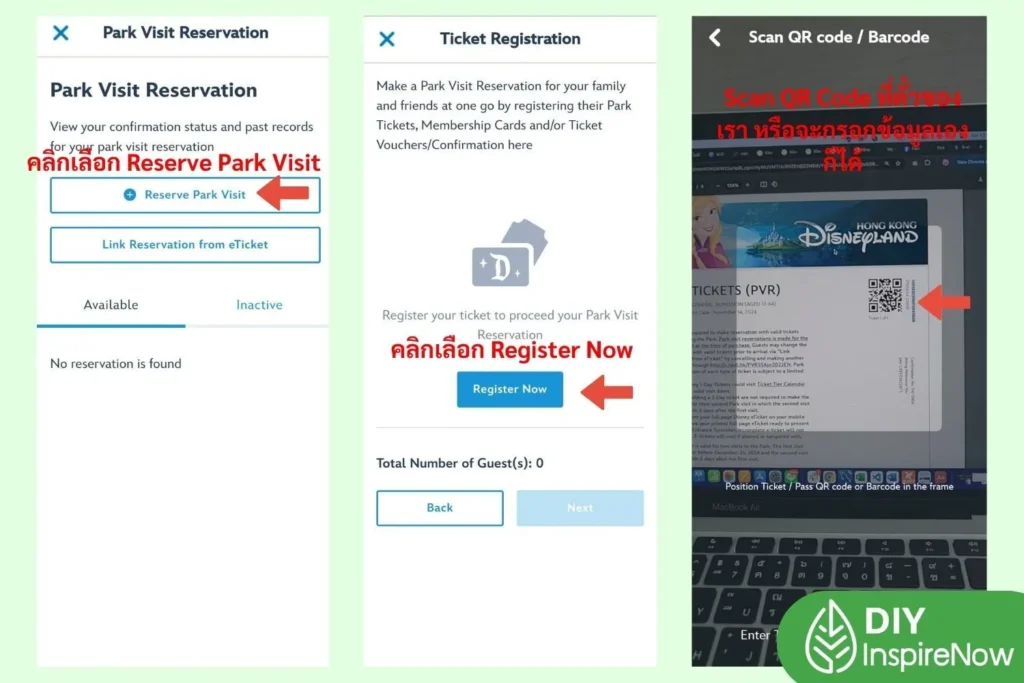
Task: Click the Back button
Action: tap(440, 508)
